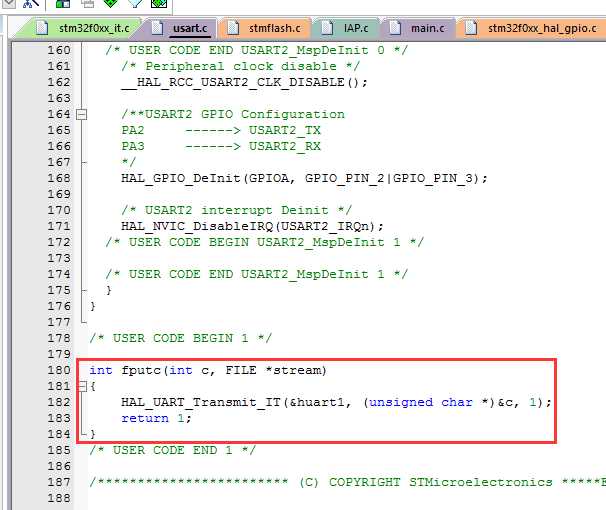The height and width of the screenshot is (510, 606).
Task: Click the "PA2 ------> USART2_TX" line
Action: (221, 130)
